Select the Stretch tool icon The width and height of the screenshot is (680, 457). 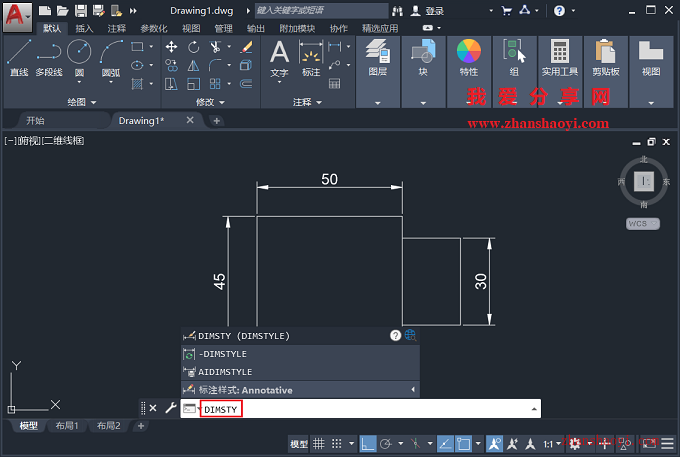tap(171, 84)
